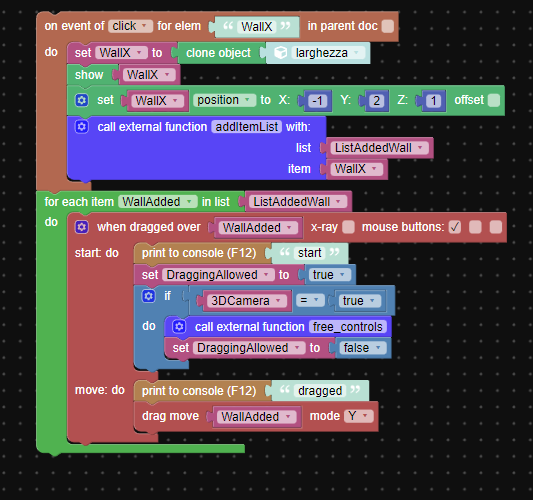Image resolution: width=533 pixels, height=500 pixels.
Task: Open gear icon on addItemList function block
Action: [x=82, y=127]
